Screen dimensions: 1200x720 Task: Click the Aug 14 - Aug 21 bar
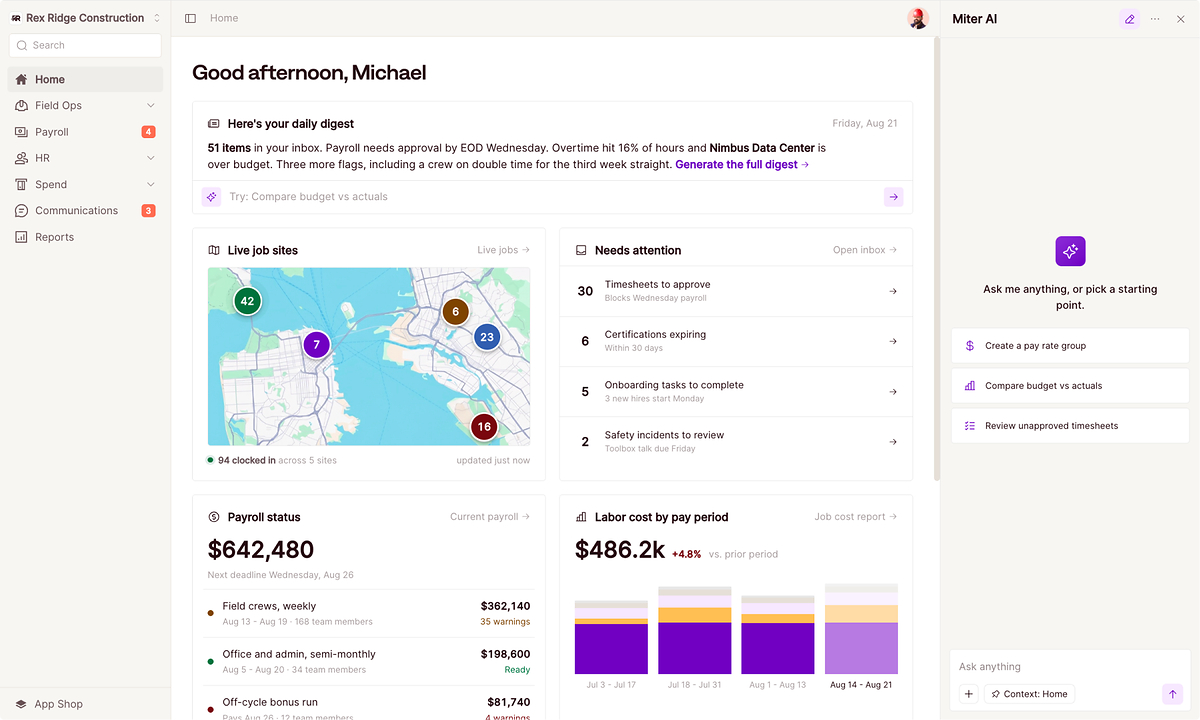click(x=861, y=629)
